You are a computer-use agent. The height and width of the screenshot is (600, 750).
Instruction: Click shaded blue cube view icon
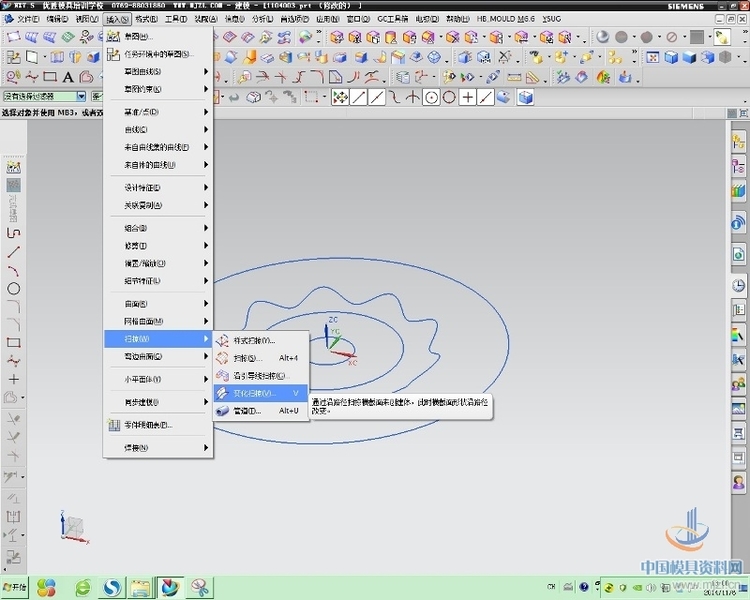(689, 57)
